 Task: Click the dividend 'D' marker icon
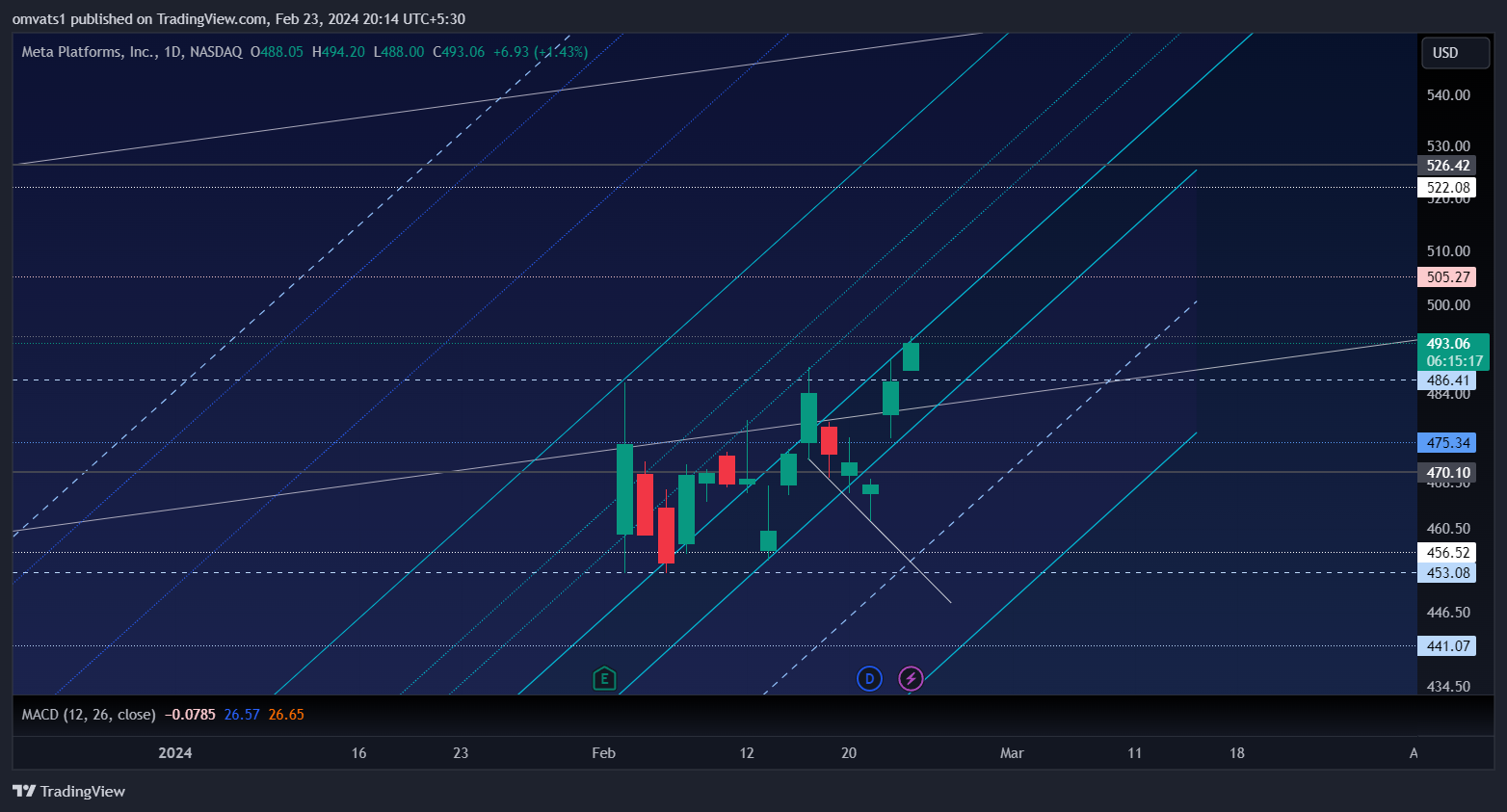tap(869, 679)
